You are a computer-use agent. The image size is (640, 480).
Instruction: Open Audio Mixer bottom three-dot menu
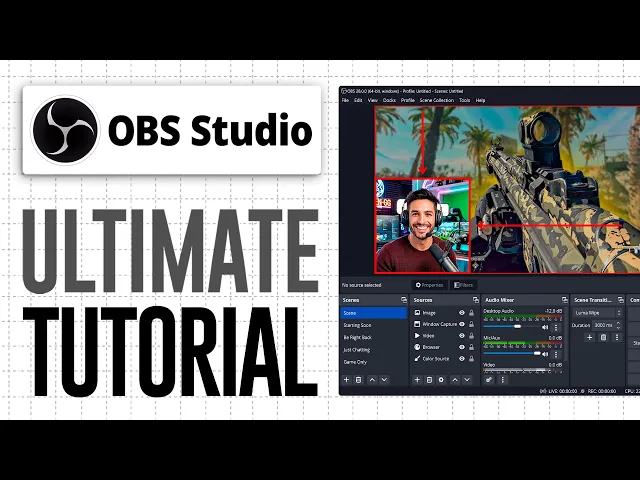[x=502, y=380]
